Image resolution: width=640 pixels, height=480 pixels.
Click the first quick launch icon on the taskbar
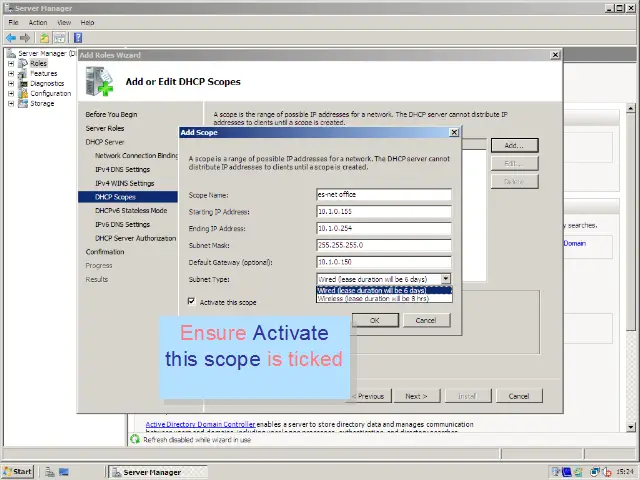[50, 472]
